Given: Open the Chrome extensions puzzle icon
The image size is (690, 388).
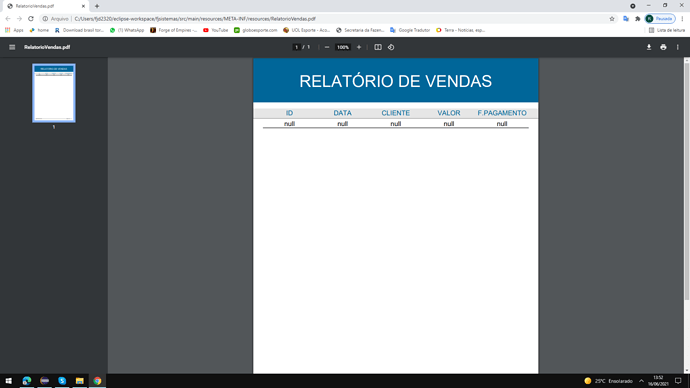Looking at the screenshot, I should coord(637,19).
